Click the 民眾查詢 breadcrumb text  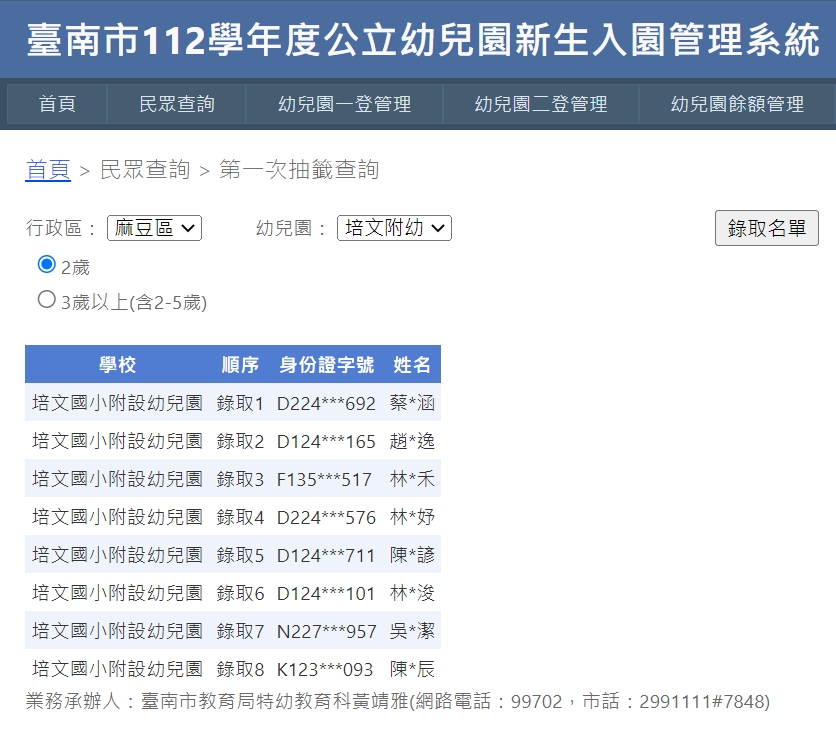[145, 170]
